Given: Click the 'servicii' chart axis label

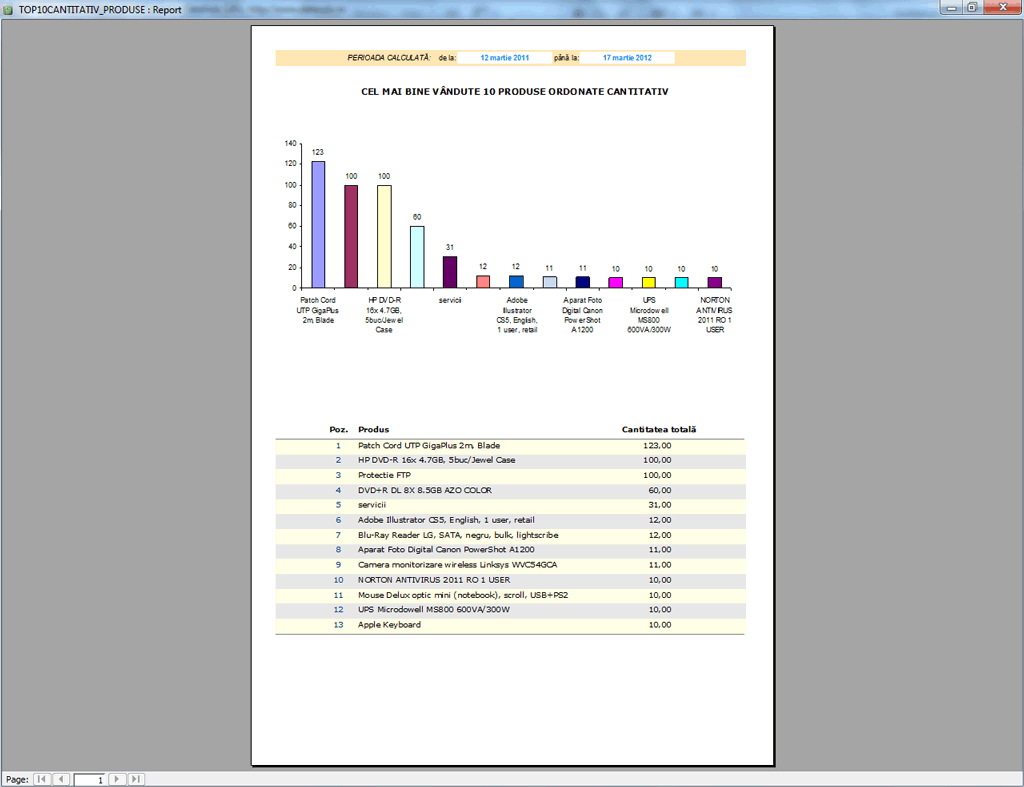Looking at the screenshot, I should click(x=450, y=300).
